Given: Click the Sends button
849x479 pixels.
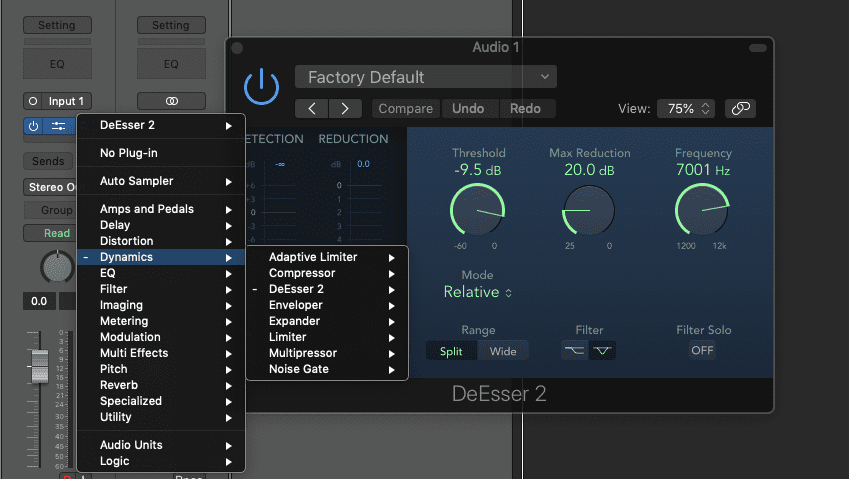Looking at the screenshot, I should [x=49, y=161].
